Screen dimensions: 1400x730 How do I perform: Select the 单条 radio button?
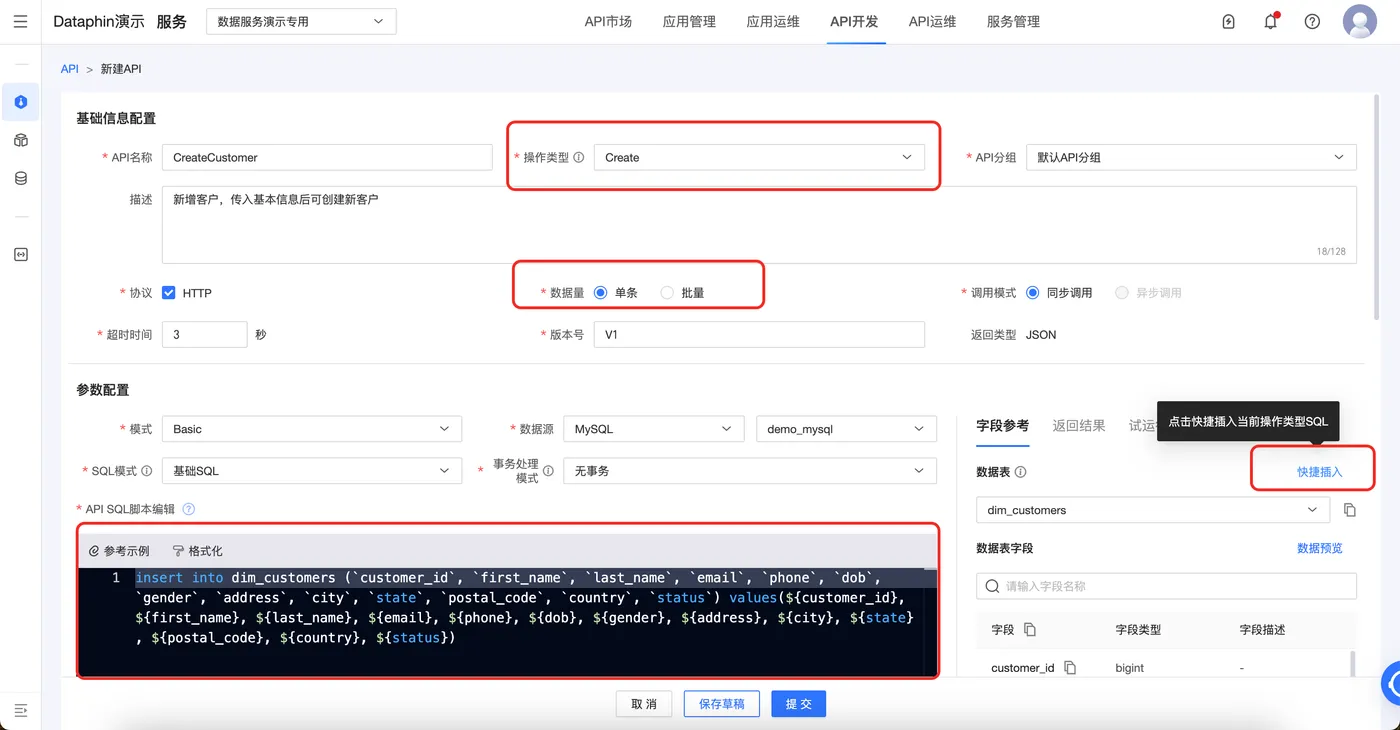coord(600,293)
